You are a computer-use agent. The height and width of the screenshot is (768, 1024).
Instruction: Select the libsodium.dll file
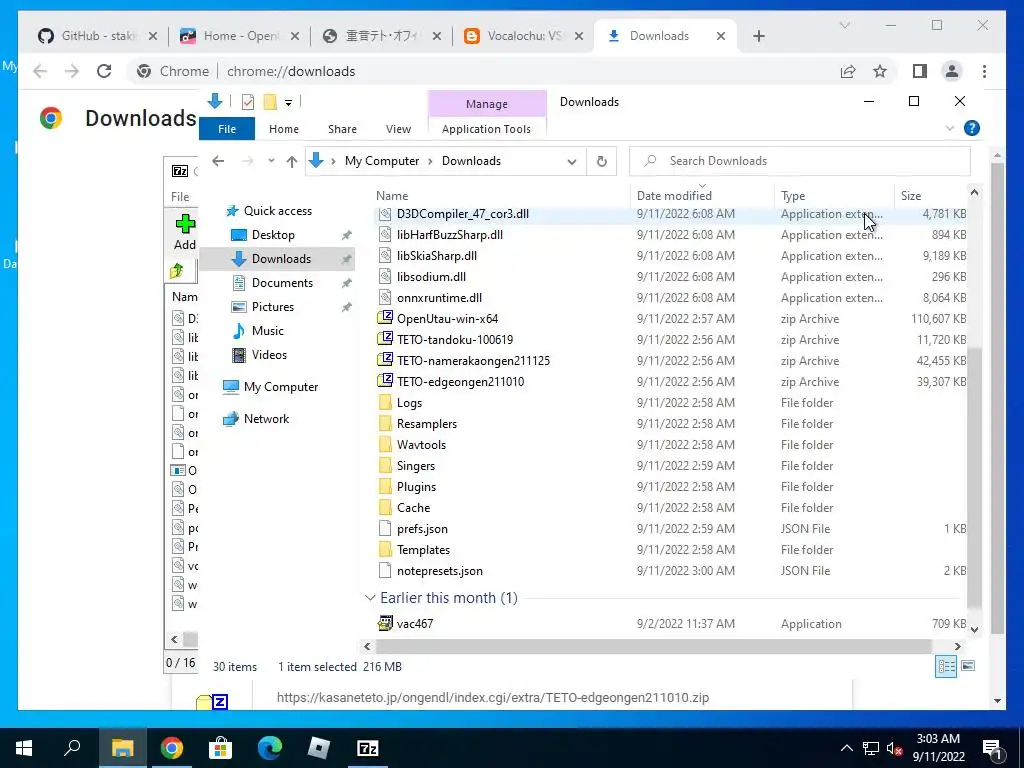(x=431, y=277)
